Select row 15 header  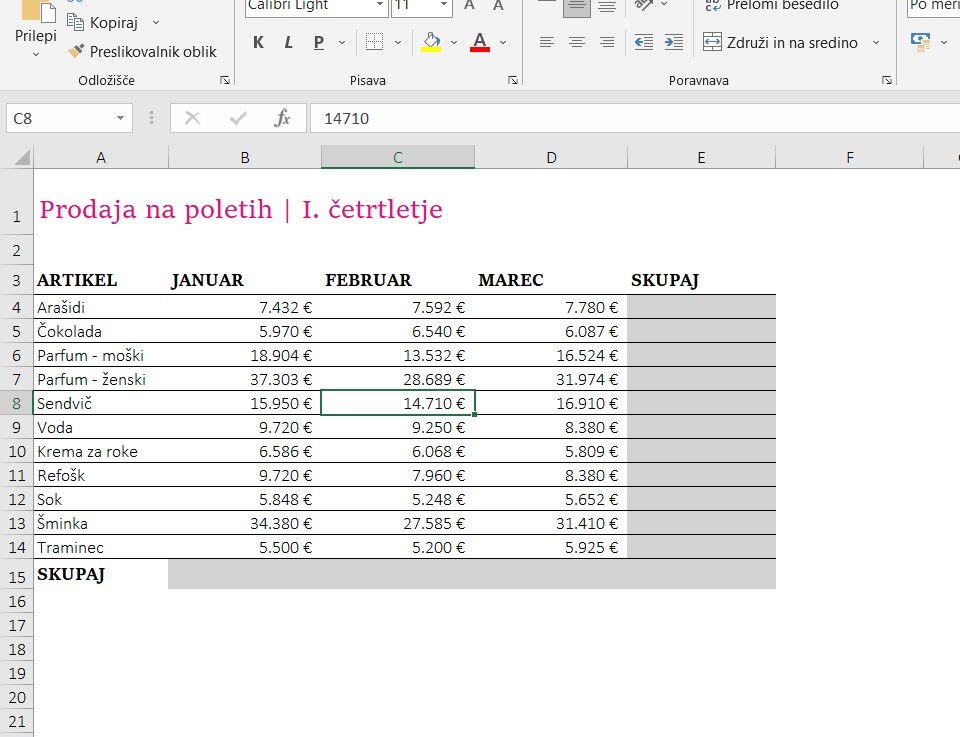tap(17, 577)
